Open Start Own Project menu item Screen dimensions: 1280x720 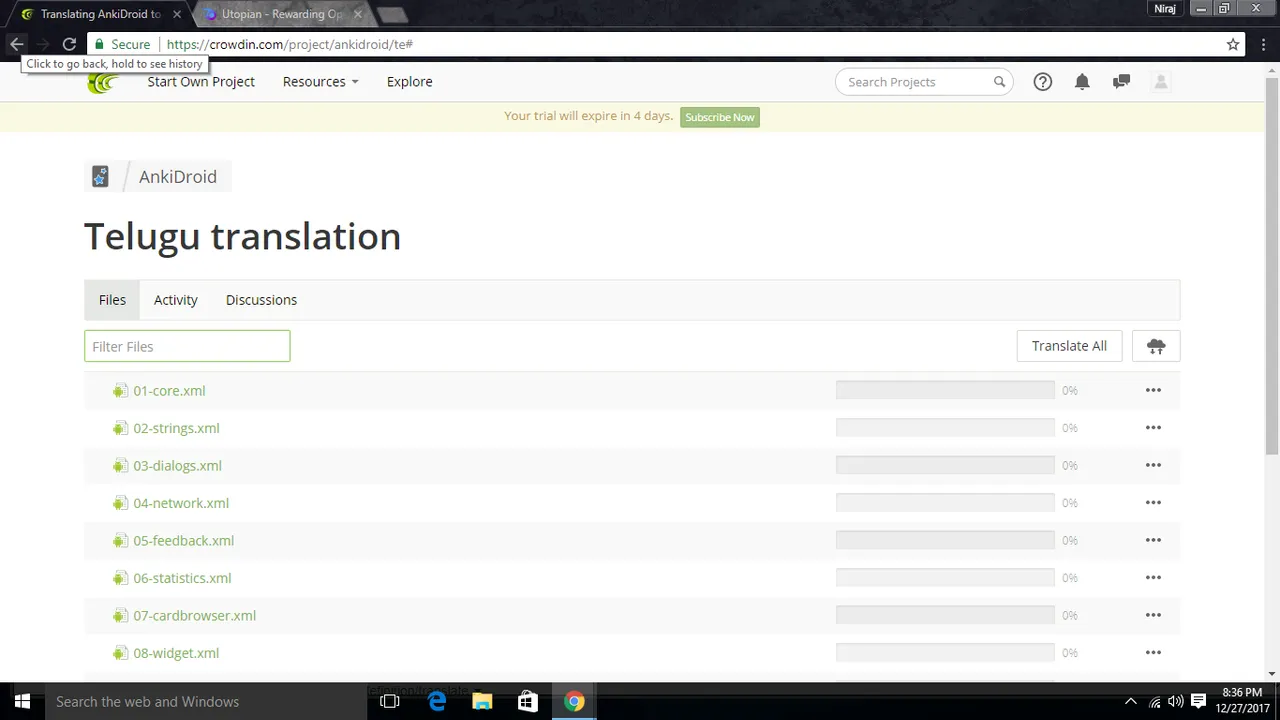tap(201, 82)
